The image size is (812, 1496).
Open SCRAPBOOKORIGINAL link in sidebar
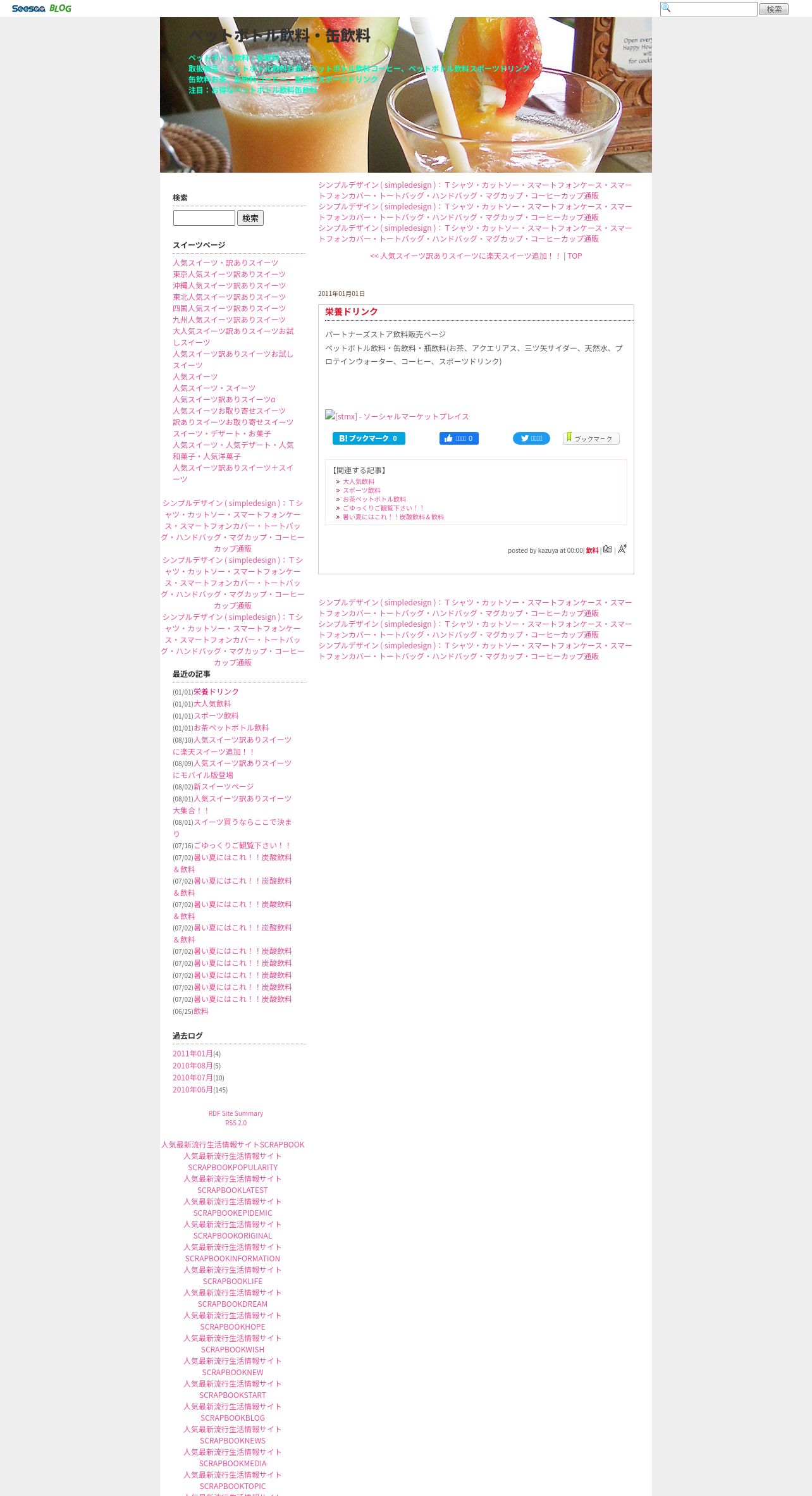click(x=233, y=1230)
